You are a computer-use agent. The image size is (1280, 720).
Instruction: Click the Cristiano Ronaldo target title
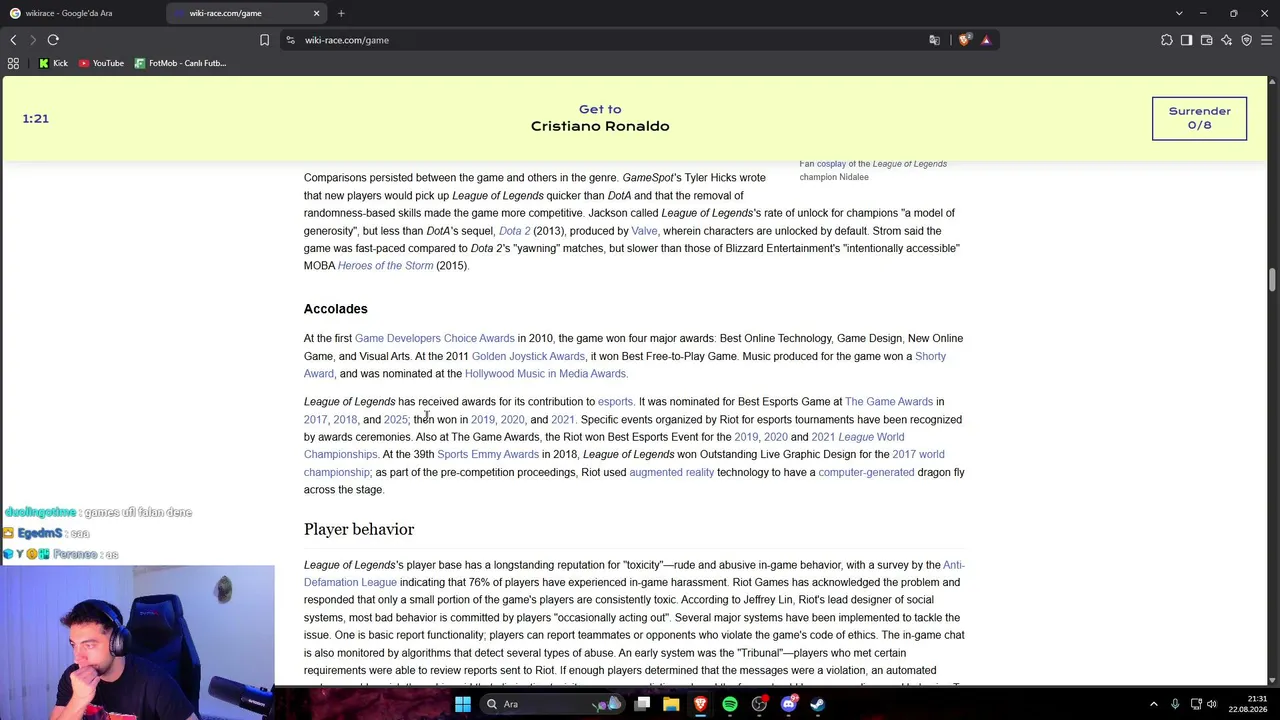(600, 126)
